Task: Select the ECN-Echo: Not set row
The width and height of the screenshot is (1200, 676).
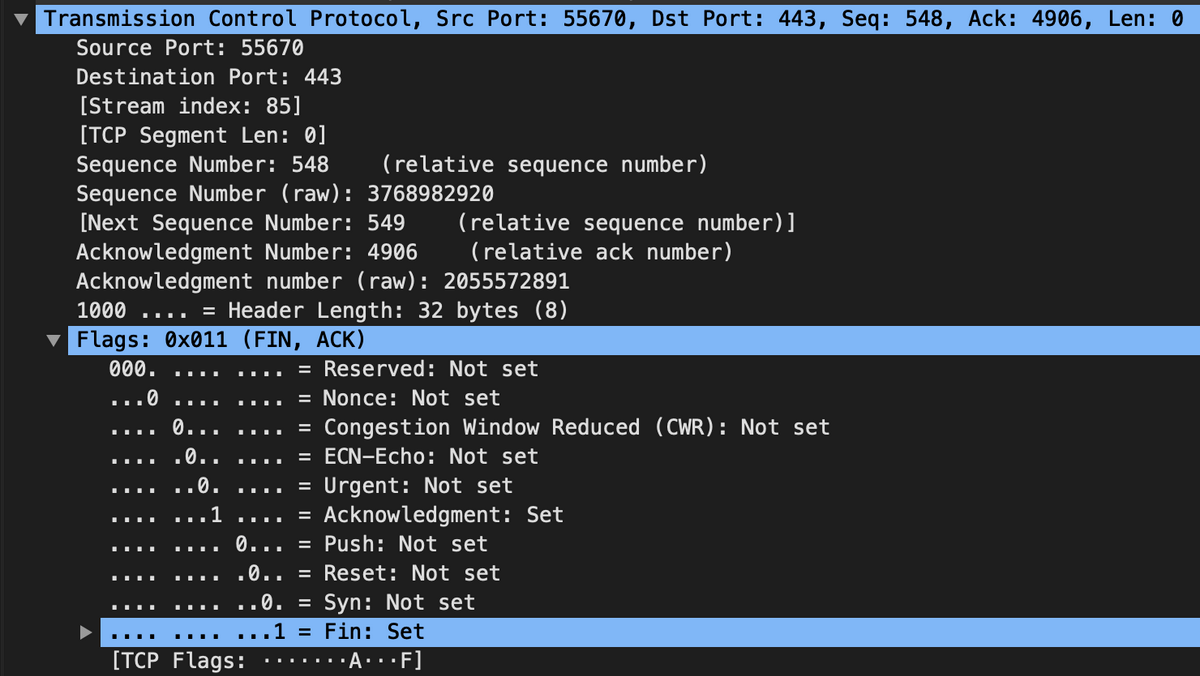Action: pos(324,457)
